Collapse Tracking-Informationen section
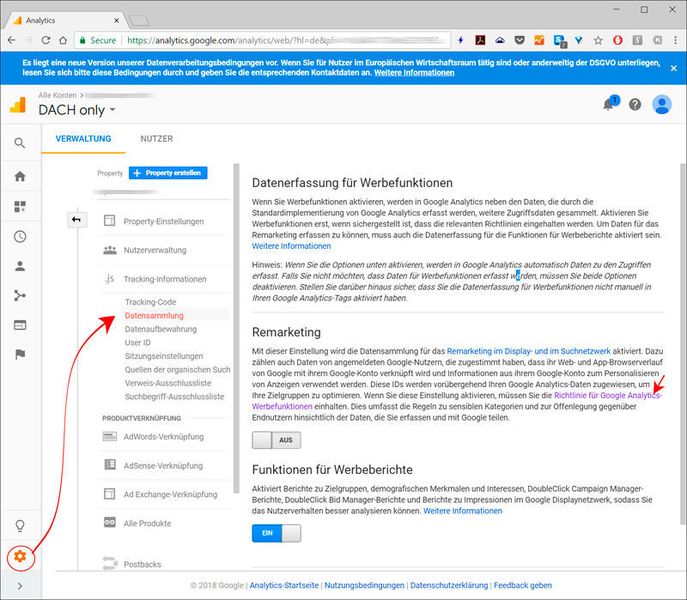The width and height of the screenshot is (687, 600). (x=163, y=279)
